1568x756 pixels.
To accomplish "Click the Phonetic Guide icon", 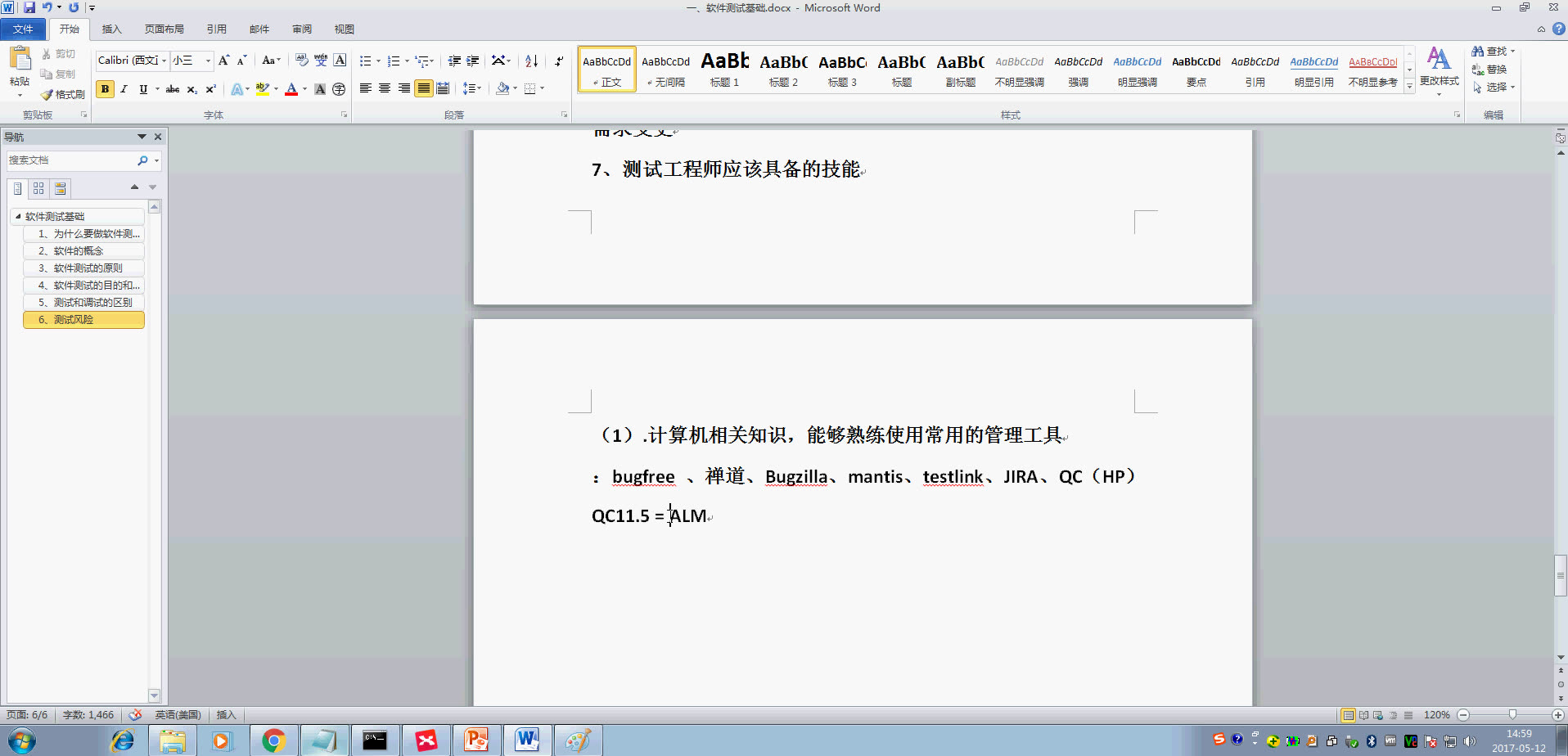I will tap(321, 61).
